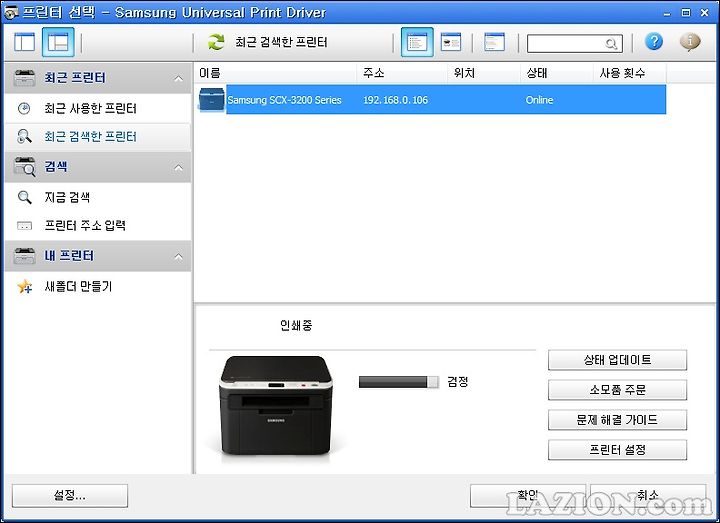The width and height of the screenshot is (720, 523).
Task: Start 지금 검색 printer search
Action: tap(67, 197)
